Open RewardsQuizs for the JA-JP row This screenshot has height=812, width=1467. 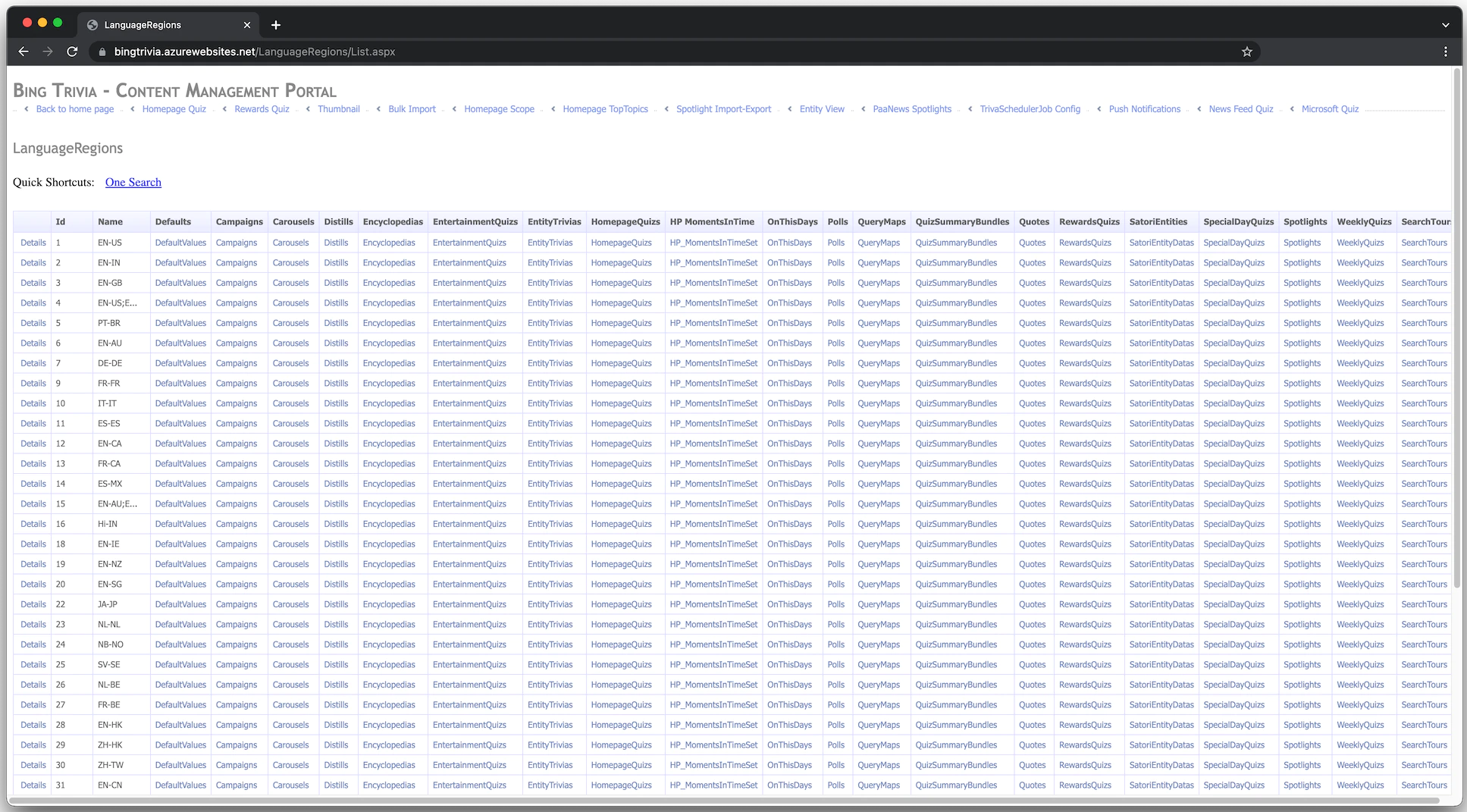[1085, 604]
